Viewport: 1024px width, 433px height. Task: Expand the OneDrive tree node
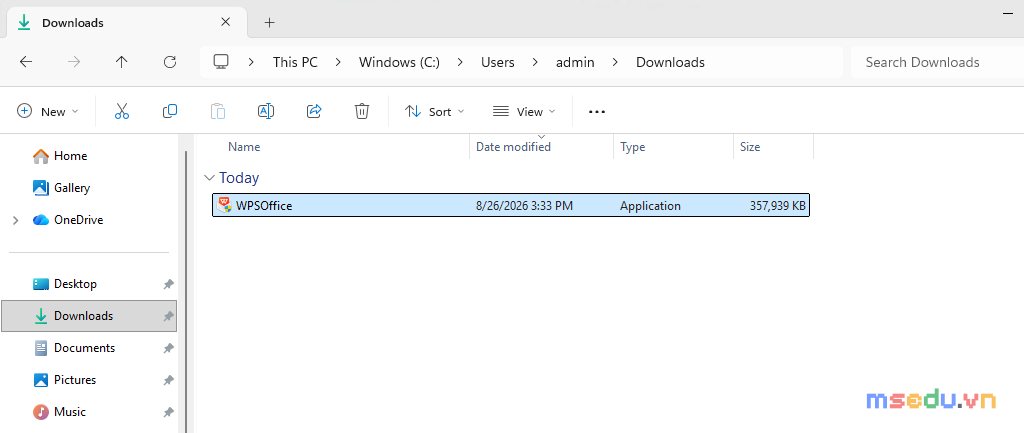tap(16, 221)
